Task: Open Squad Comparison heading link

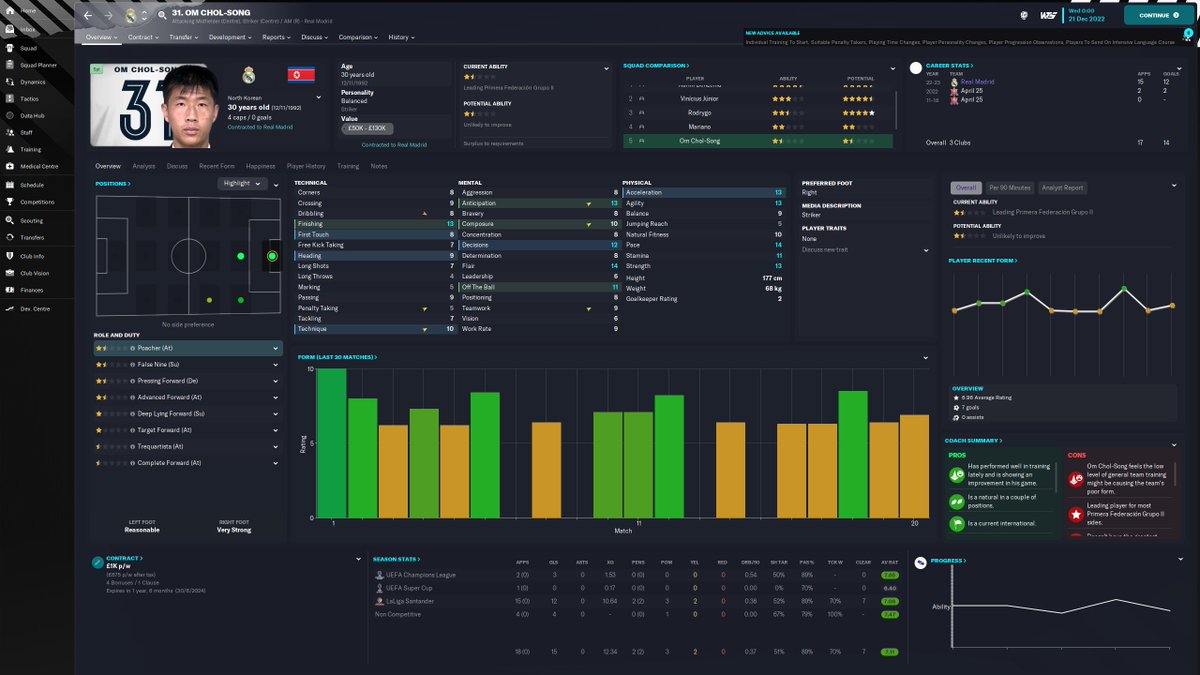Action: 654,66
